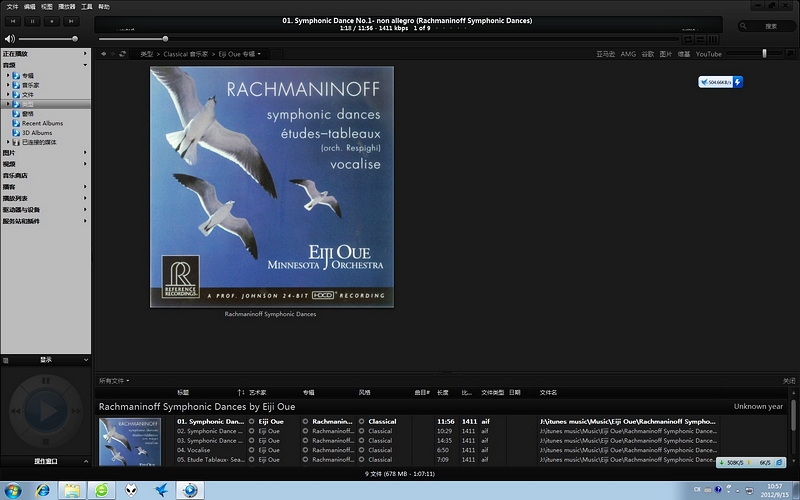Open the DSP equalizer bars icon

713,39
